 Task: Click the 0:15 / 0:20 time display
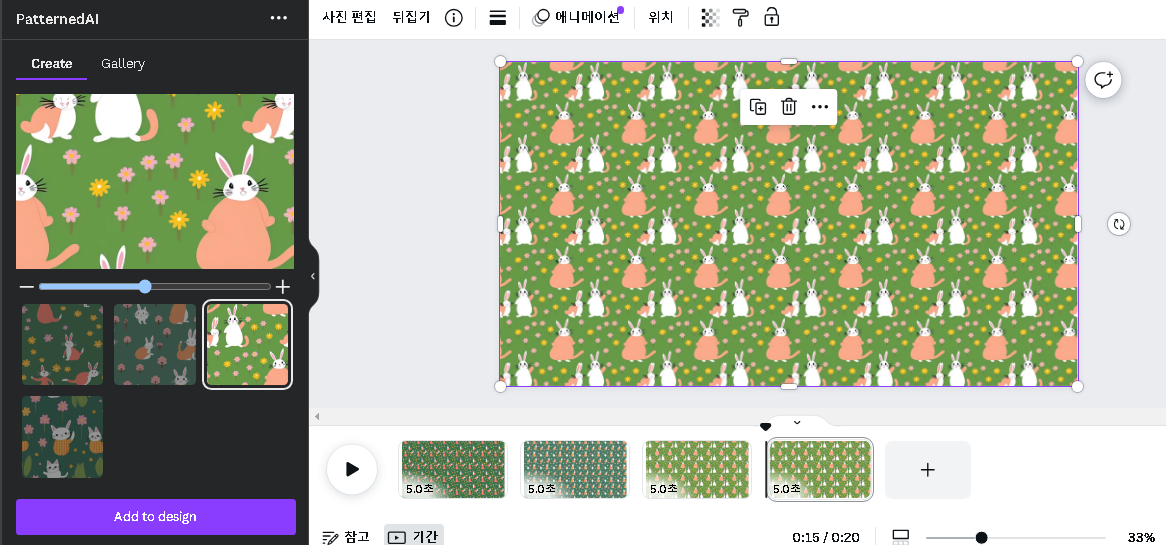coord(826,538)
